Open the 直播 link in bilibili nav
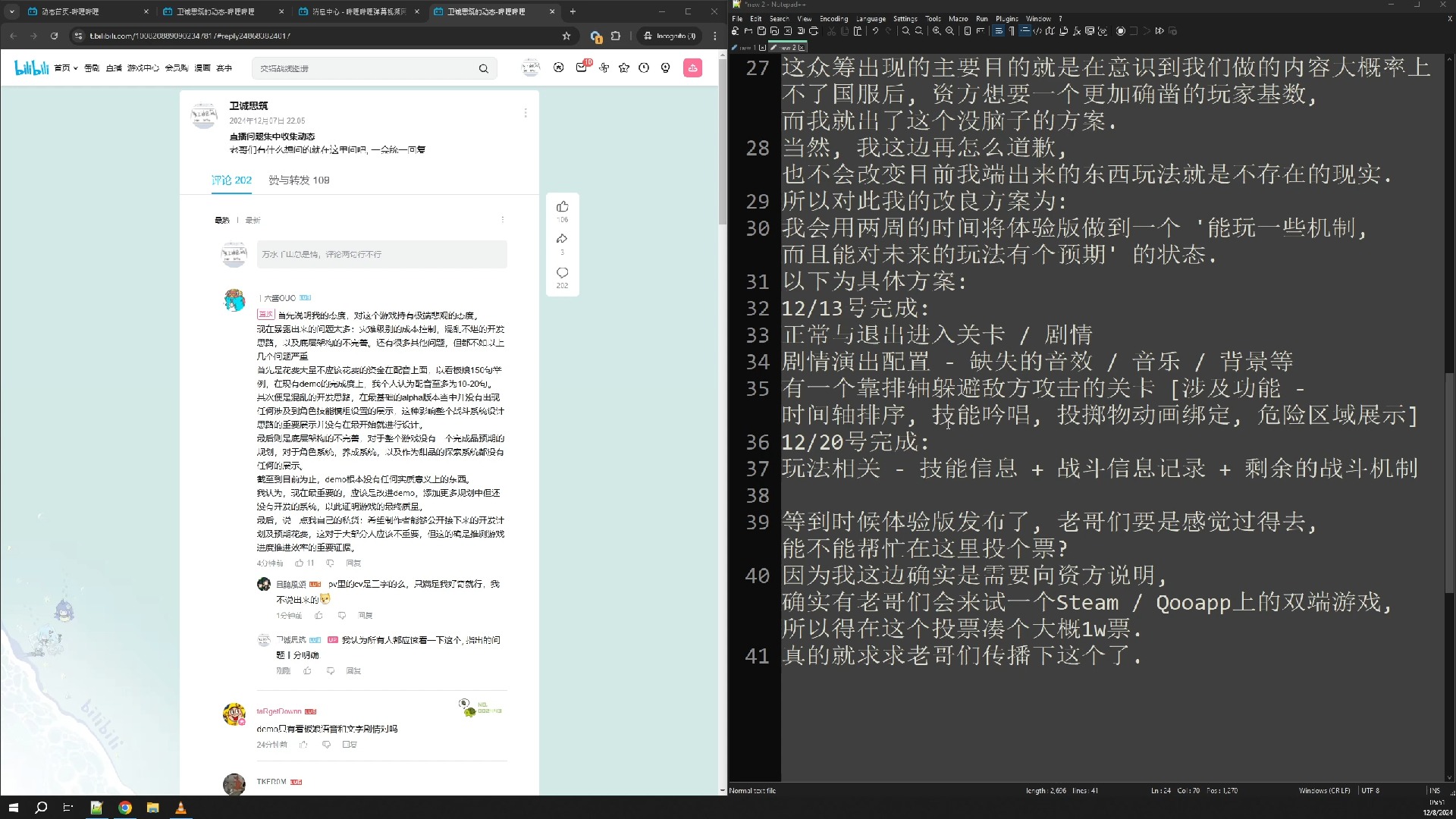The image size is (1456, 819). (114, 68)
